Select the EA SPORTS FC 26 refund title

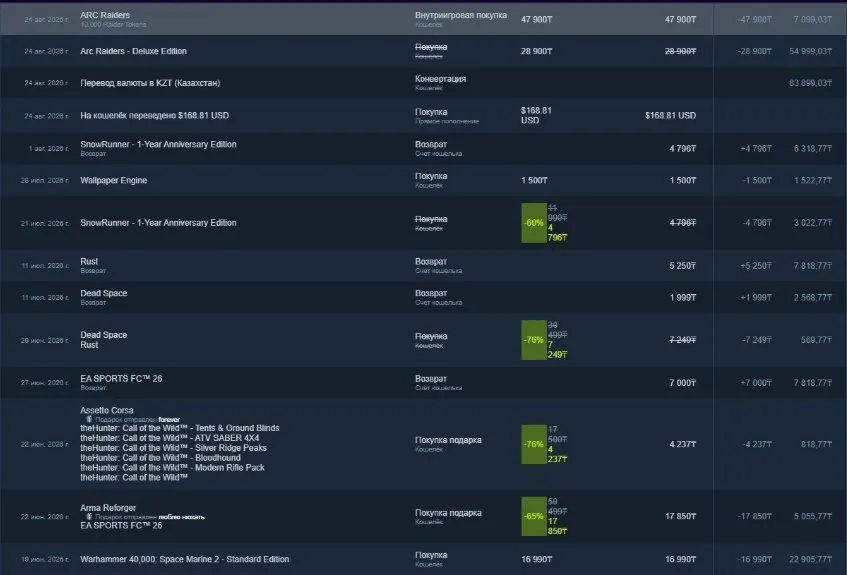tap(121, 379)
